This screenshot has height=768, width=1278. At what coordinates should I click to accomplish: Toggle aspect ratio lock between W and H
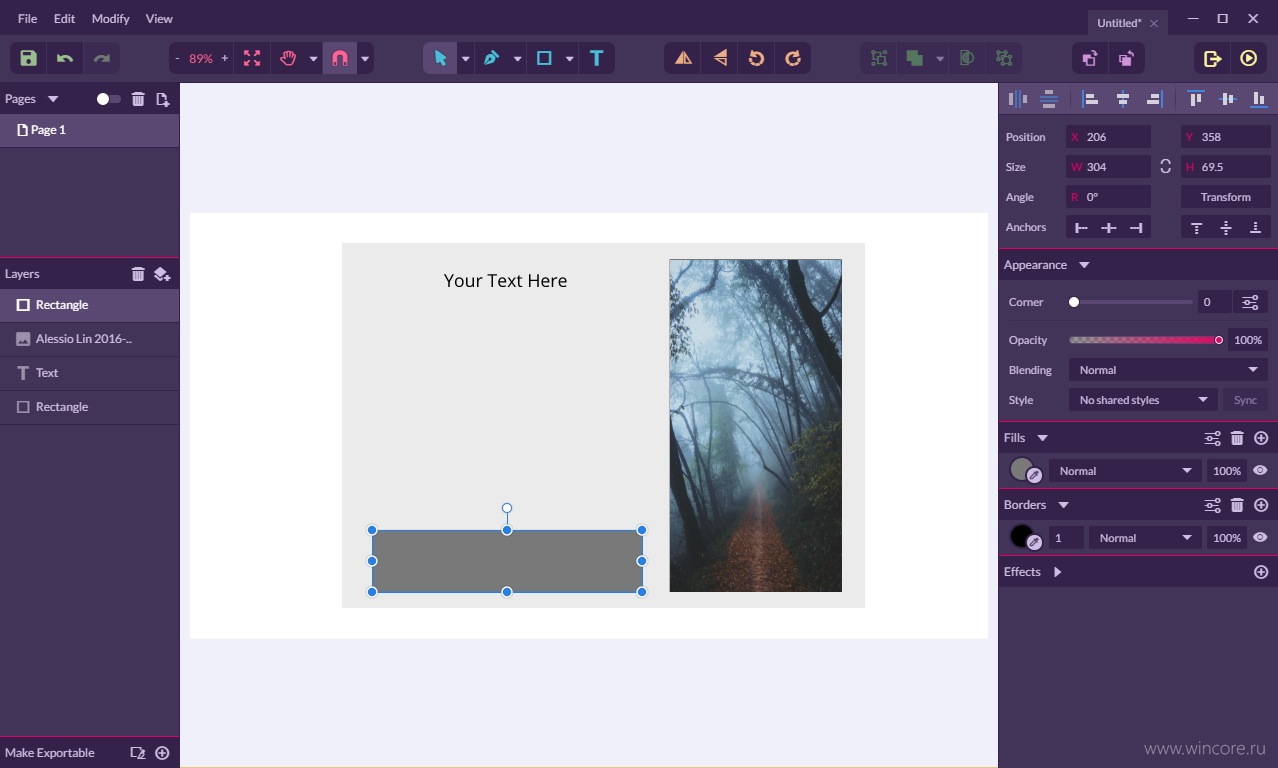1165,167
